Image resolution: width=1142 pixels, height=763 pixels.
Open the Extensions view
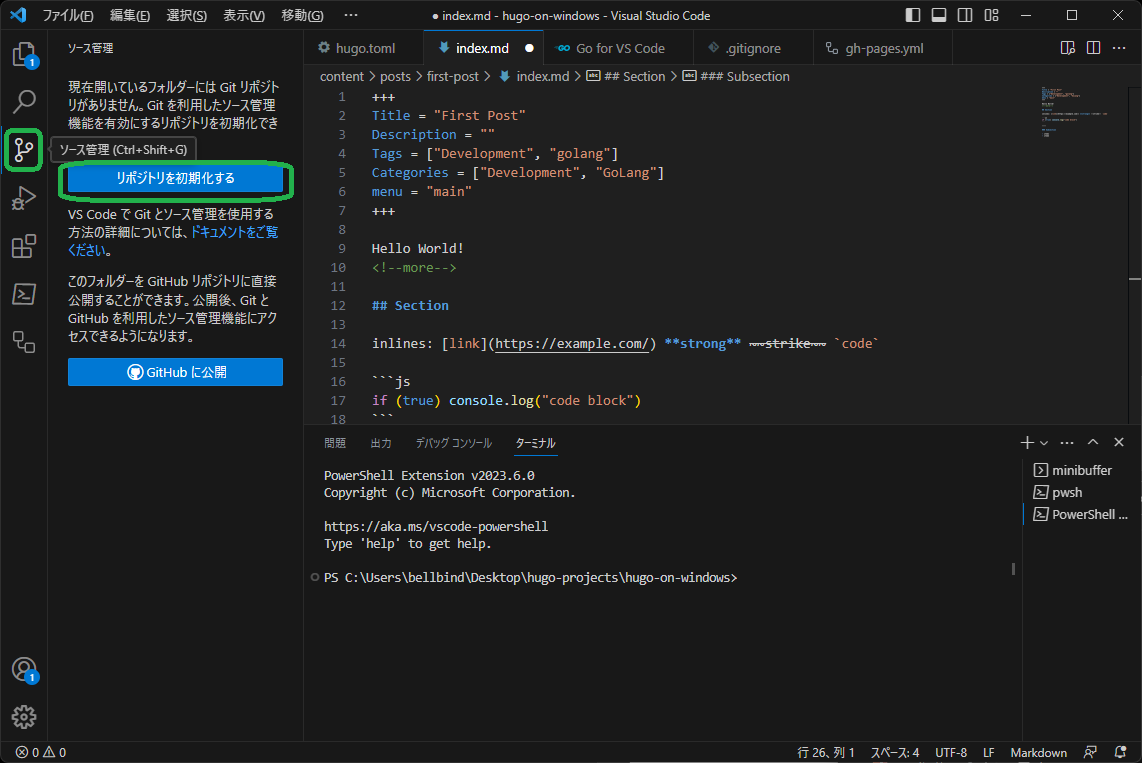(24, 246)
